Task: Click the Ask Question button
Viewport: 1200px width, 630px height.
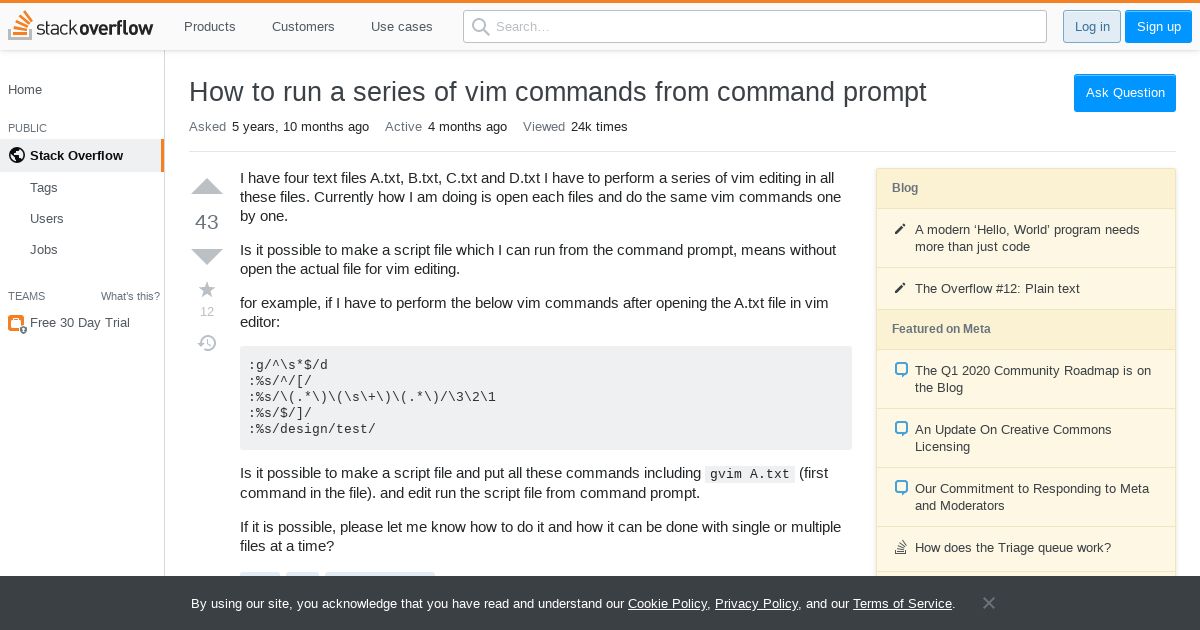Action: 1125,93
